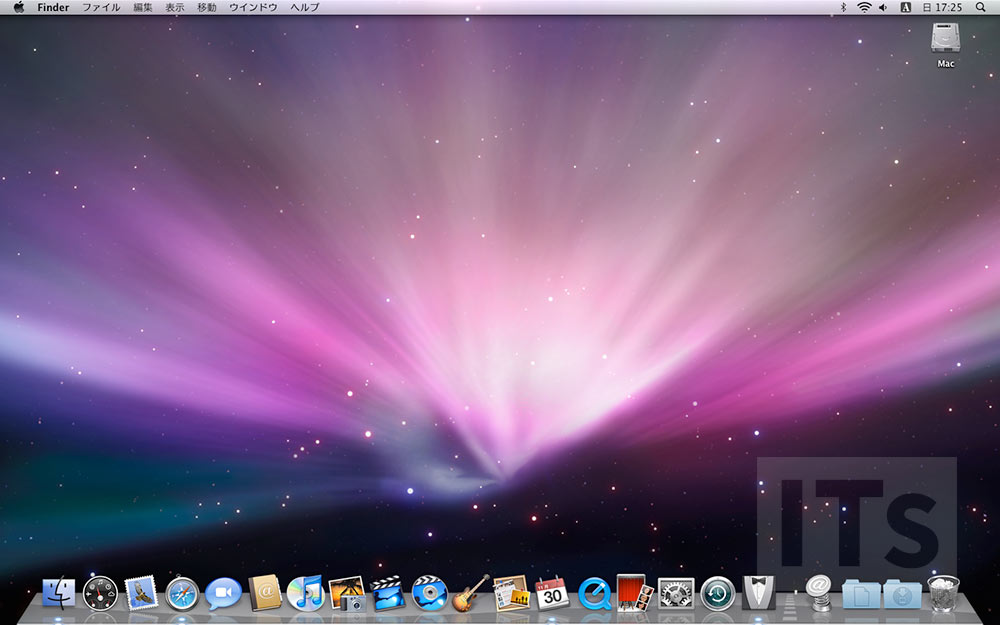
Task: Launch iPhoto from the Dock
Action: point(345,595)
